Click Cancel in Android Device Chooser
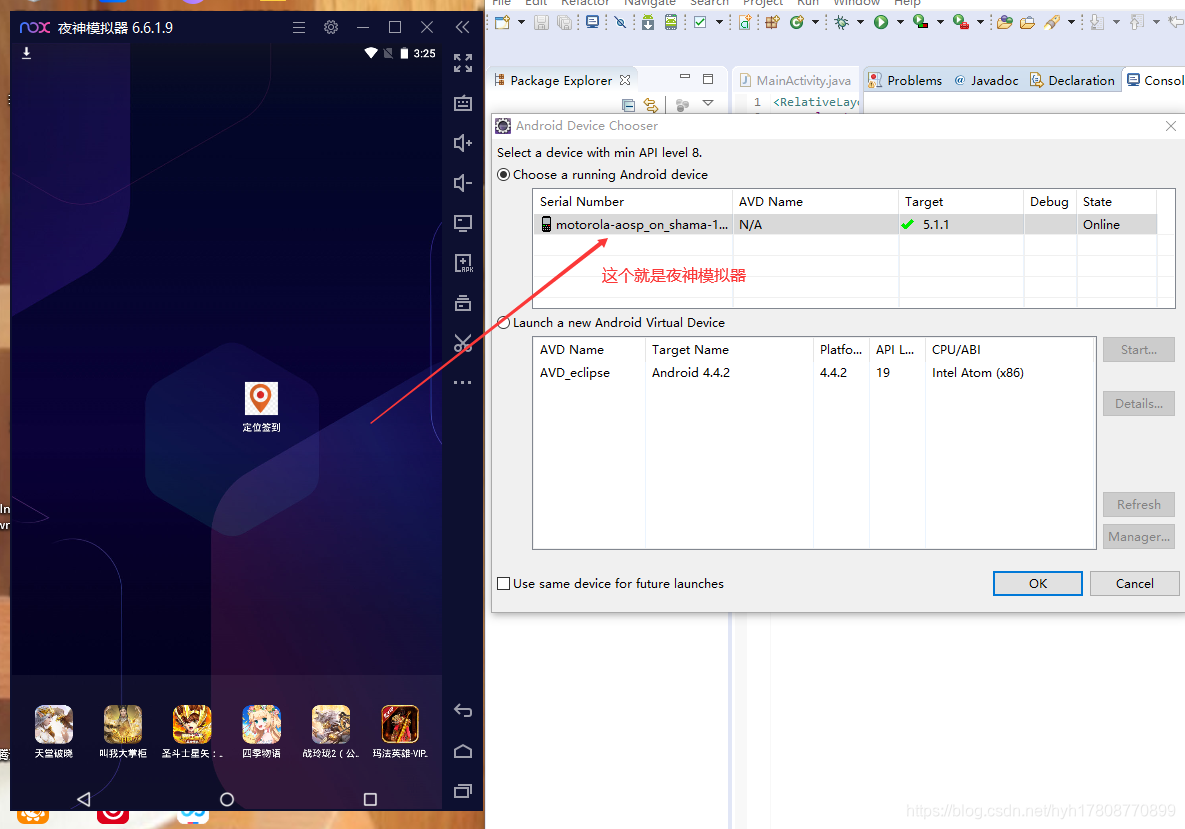This screenshot has width=1185, height=829. (x=1134, y=583)
